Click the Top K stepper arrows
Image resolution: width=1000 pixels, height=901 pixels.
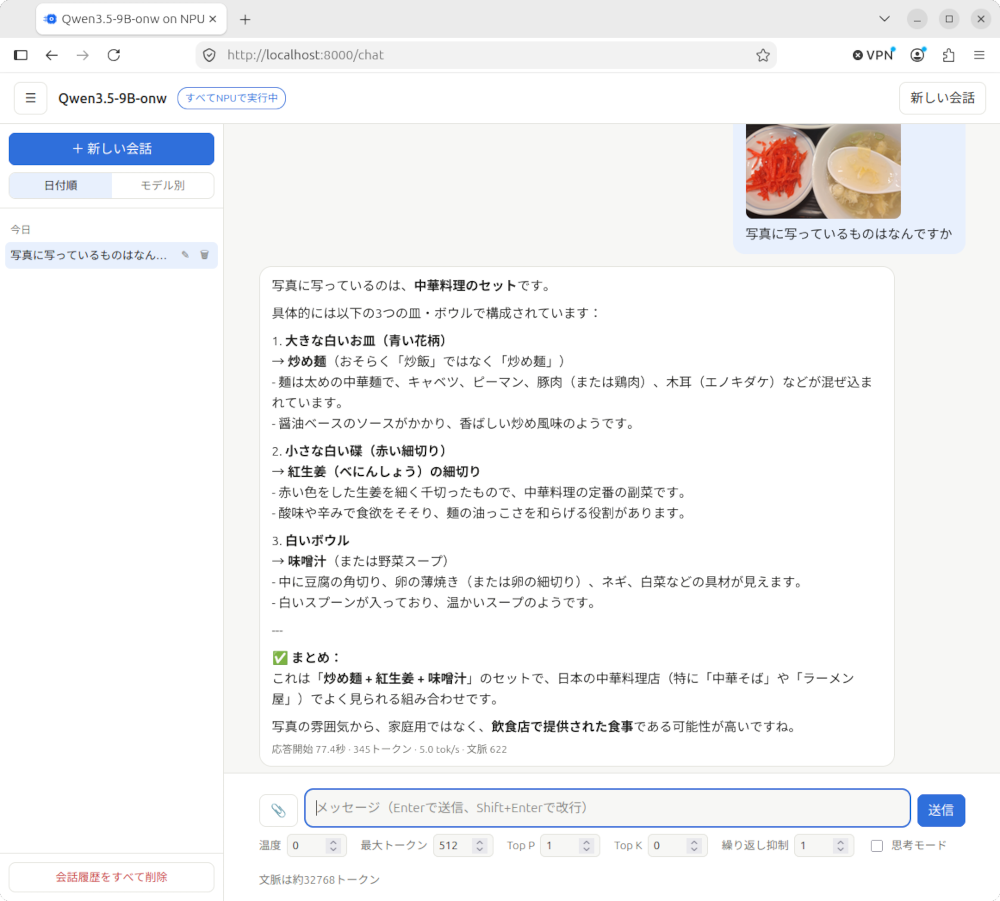pyautogui.click(x=694, y=846)
